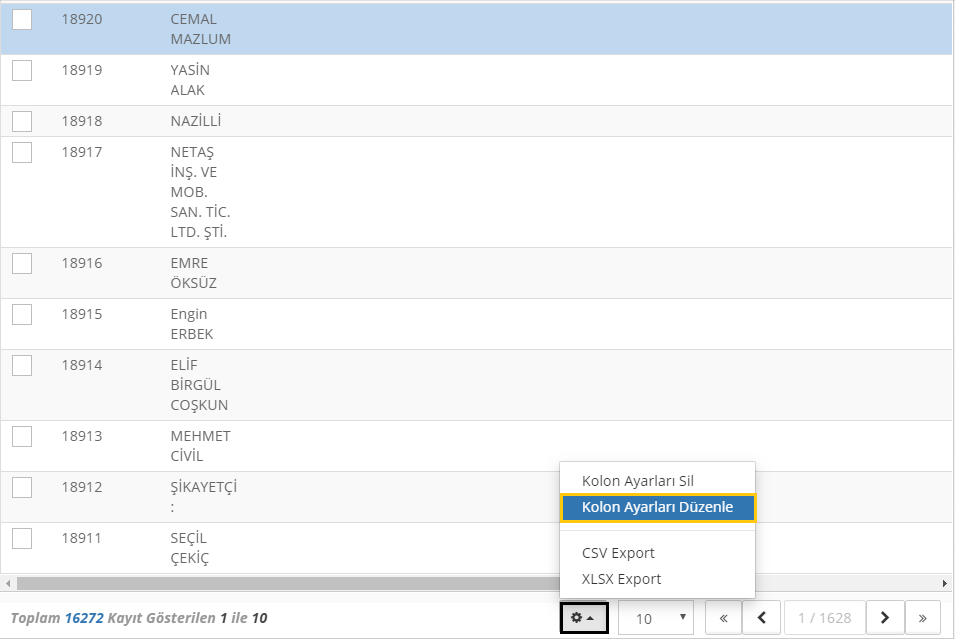Go to the previous page
The image size is (955, 639).
[762, 618]
